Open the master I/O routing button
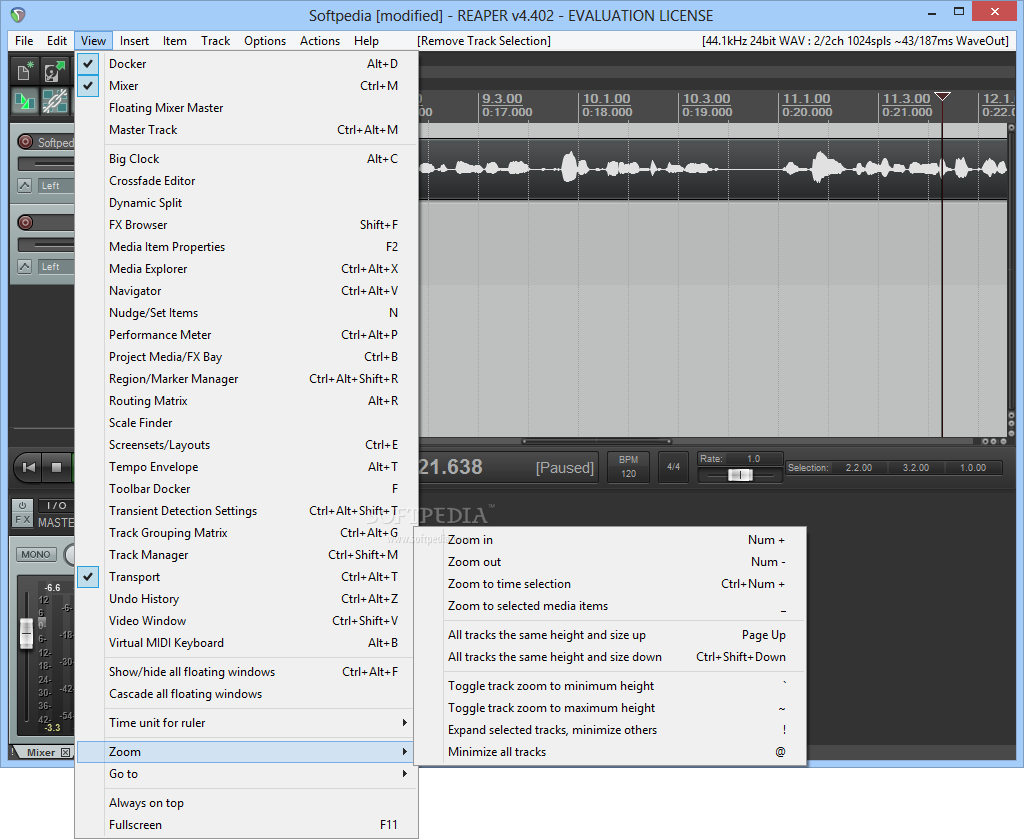The image size is (1024, 839). (56, 505)
